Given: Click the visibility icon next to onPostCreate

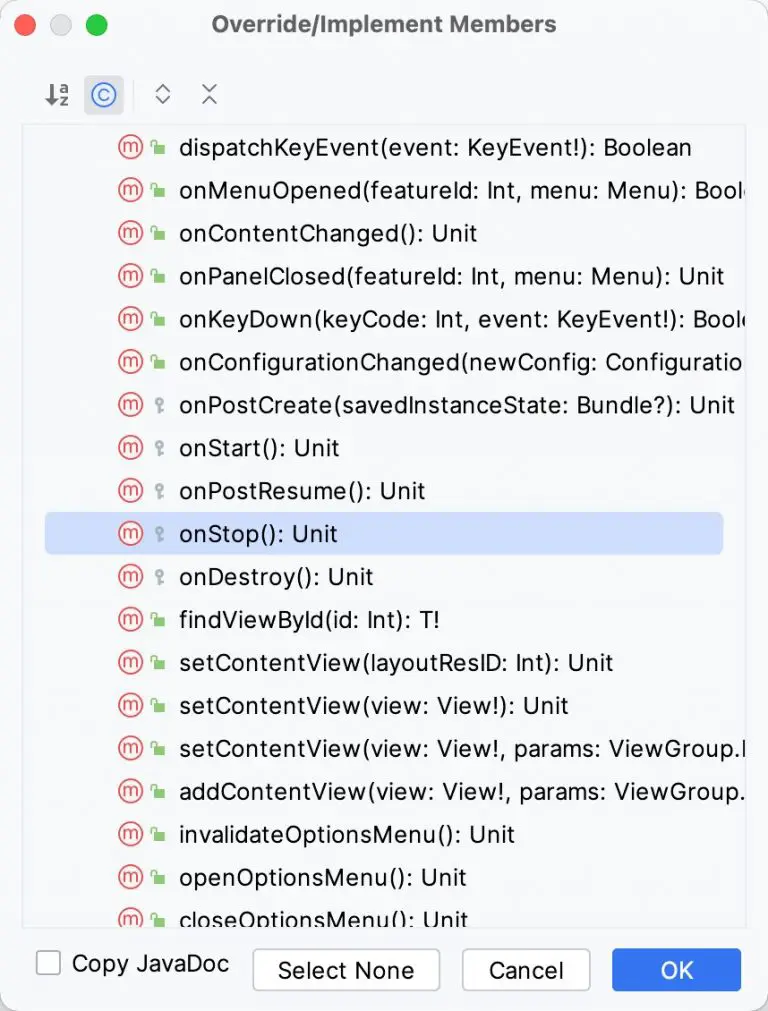Looking at the screenshot, I should point(157,404).
